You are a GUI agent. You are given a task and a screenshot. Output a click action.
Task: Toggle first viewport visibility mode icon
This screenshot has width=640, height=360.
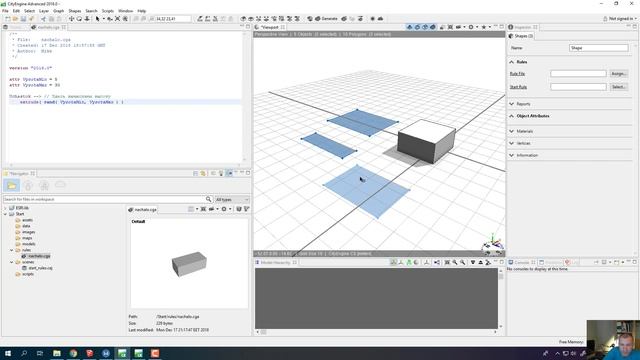coord(409,27)
